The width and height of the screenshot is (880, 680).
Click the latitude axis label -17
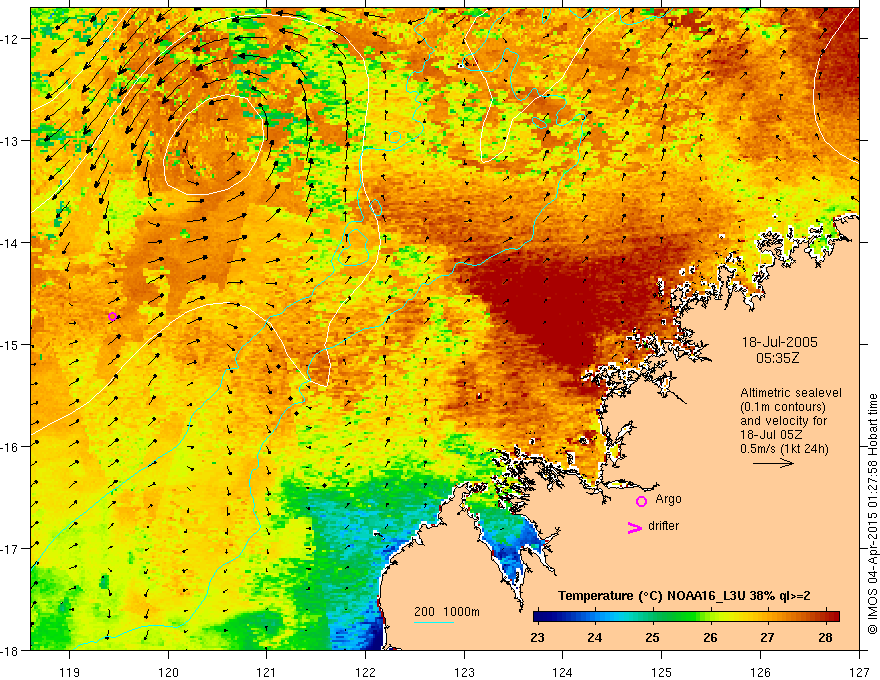click(x=11, y=549)
